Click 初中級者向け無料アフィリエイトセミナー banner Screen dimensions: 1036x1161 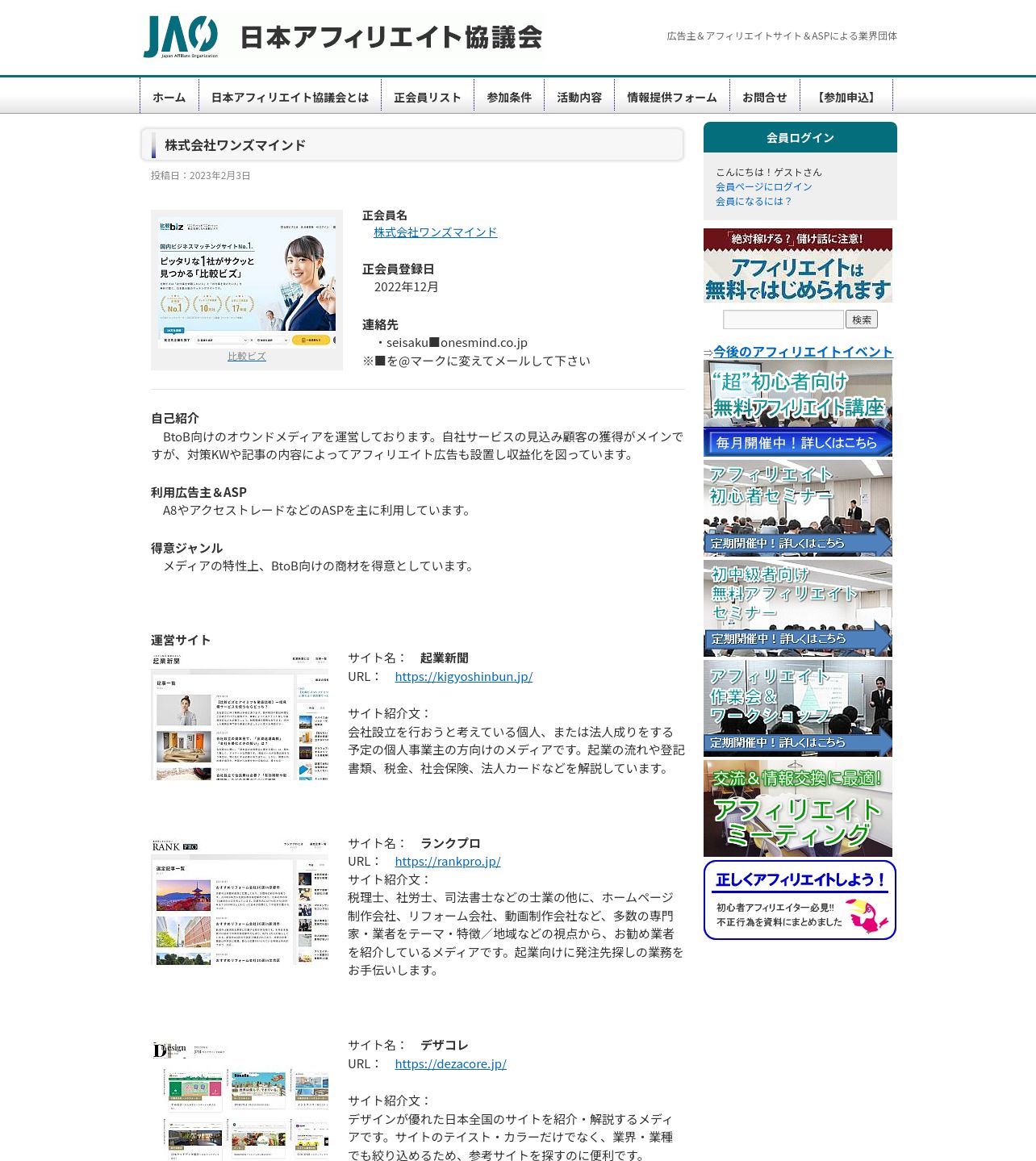pyautogui.click(x=798, y=608)
